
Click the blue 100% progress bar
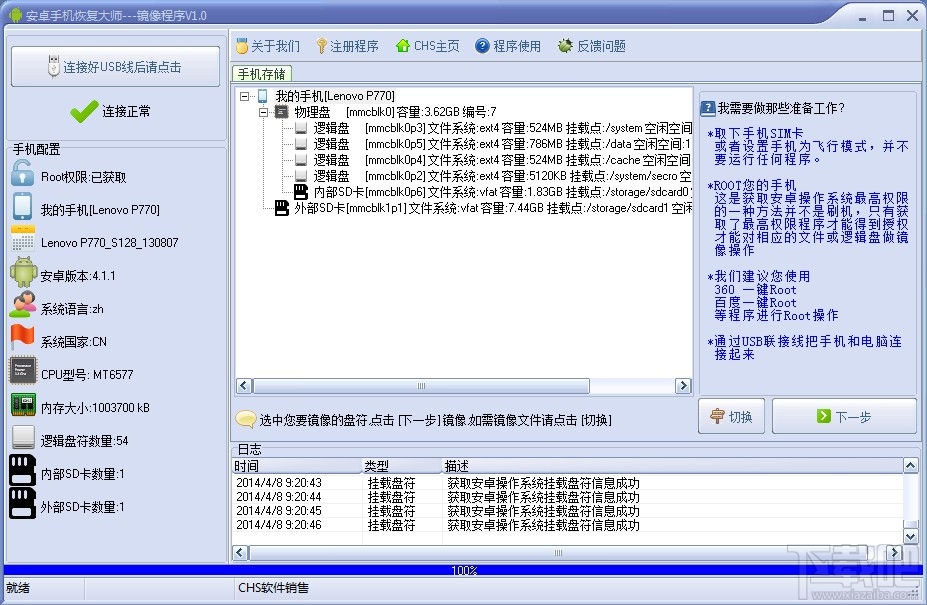click(x=464, y=570)
